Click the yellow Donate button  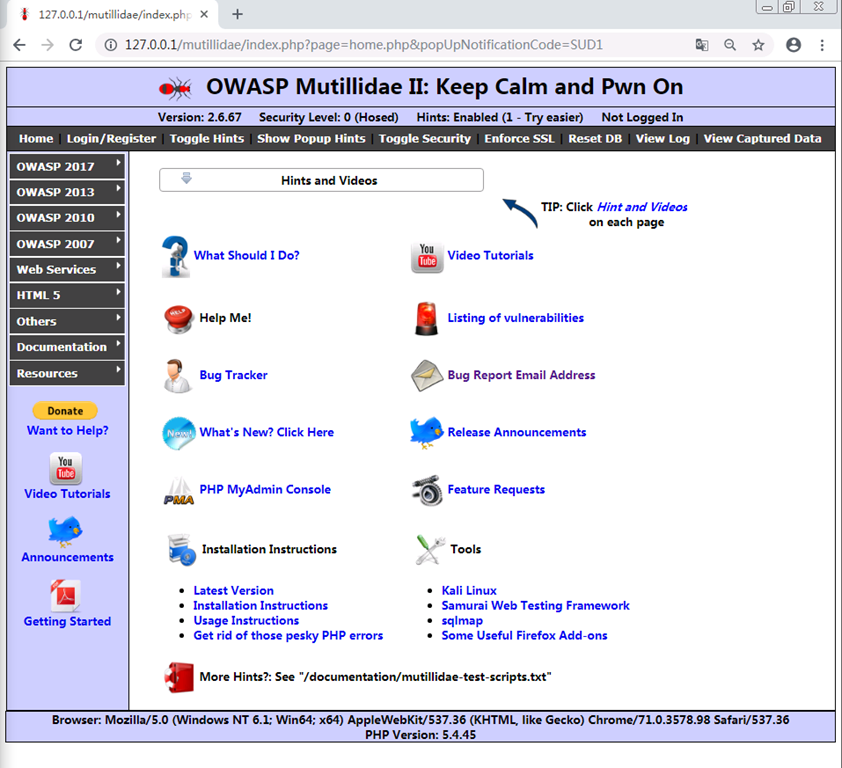point(65,411)
